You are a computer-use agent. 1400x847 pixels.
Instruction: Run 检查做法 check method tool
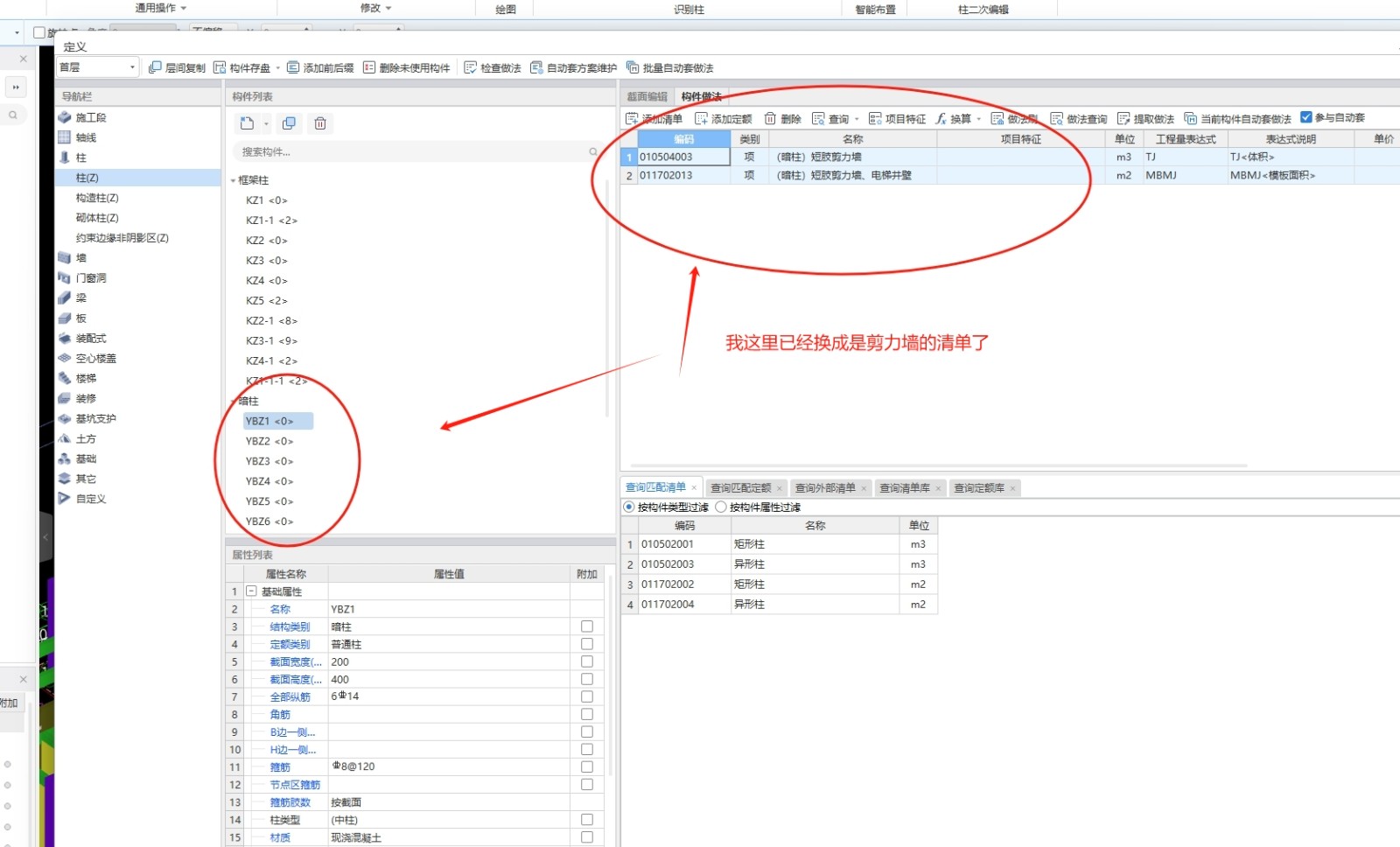(x=493, y=67)
